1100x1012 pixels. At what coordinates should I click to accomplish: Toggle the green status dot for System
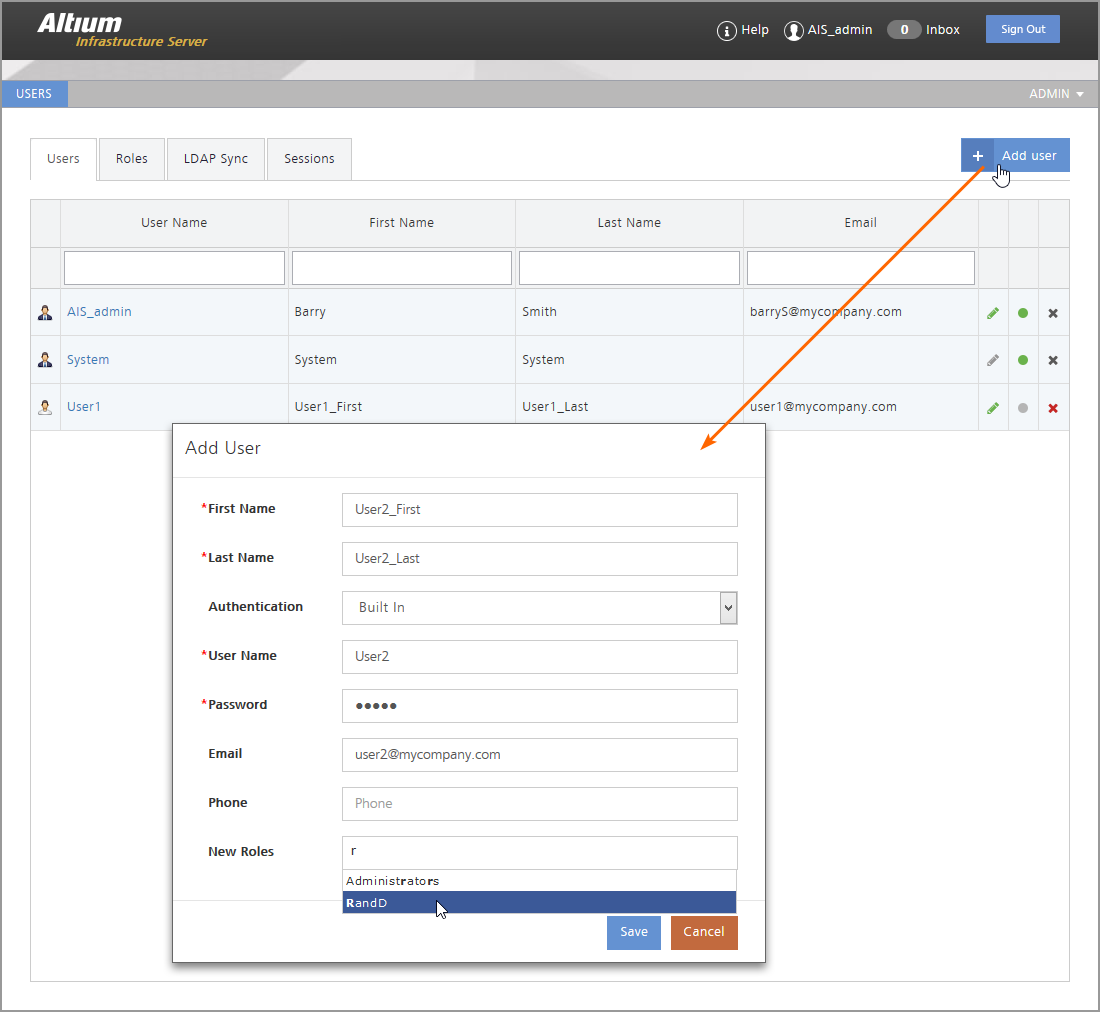coord(1023,360)
